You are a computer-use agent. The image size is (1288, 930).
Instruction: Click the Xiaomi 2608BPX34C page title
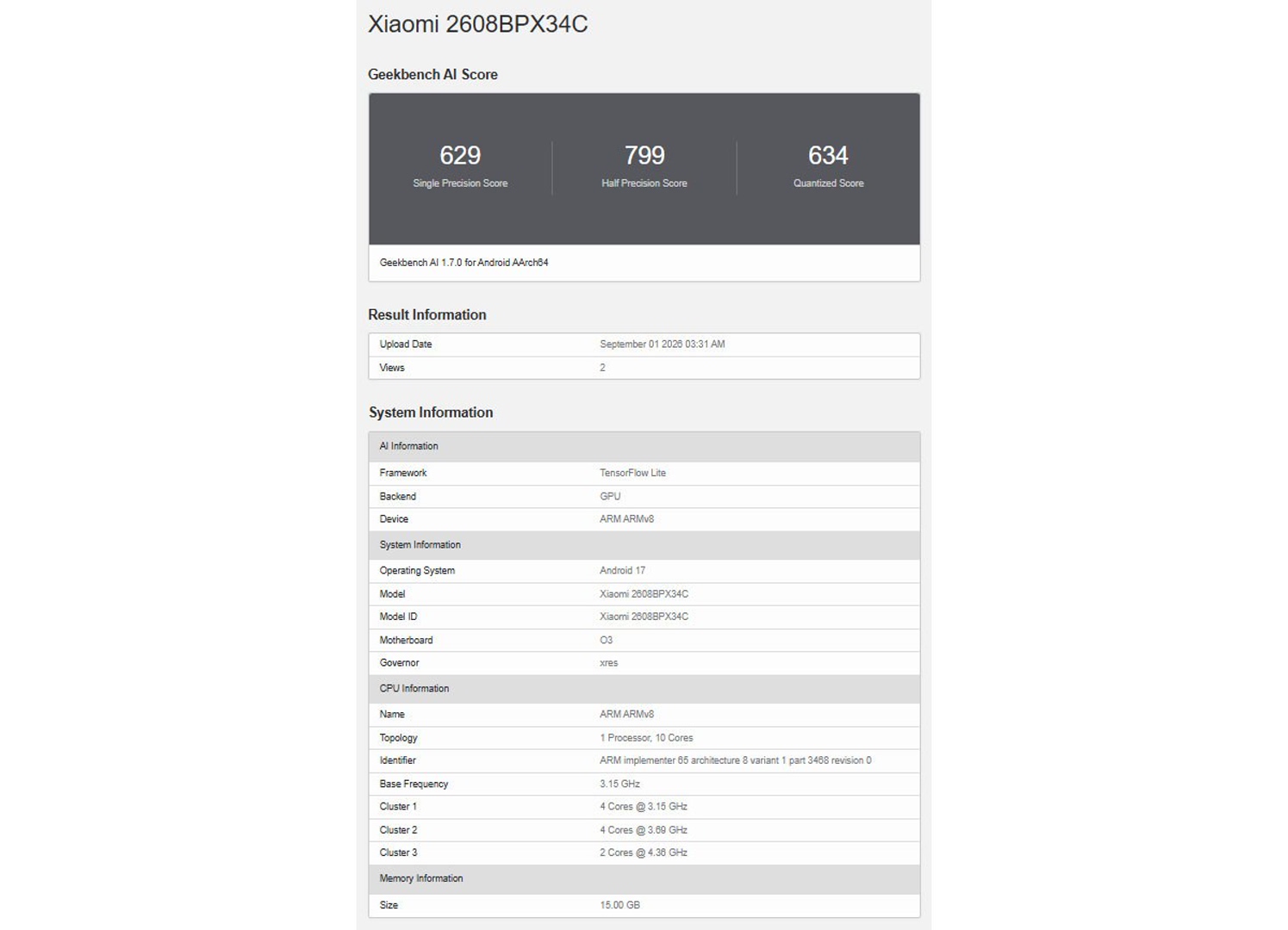pyautogui.click(x=478, y=24)
